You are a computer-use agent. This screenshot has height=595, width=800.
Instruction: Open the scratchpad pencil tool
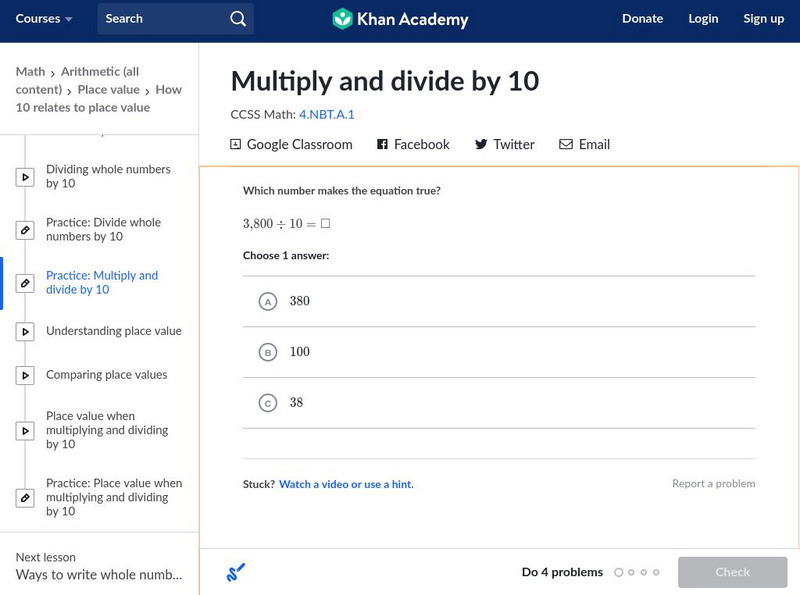236,573
